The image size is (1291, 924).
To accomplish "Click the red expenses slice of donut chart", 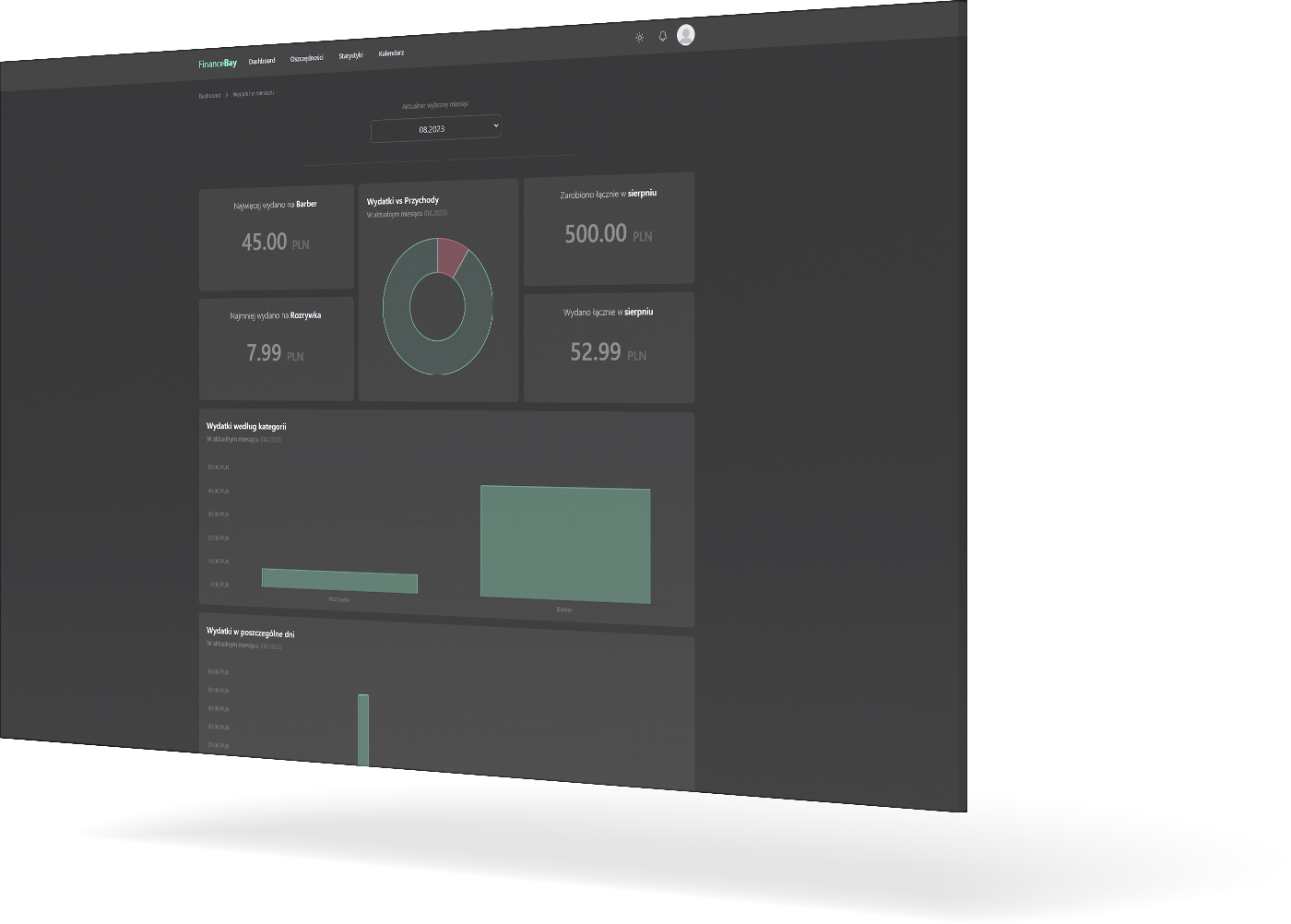I will (451, 255).
